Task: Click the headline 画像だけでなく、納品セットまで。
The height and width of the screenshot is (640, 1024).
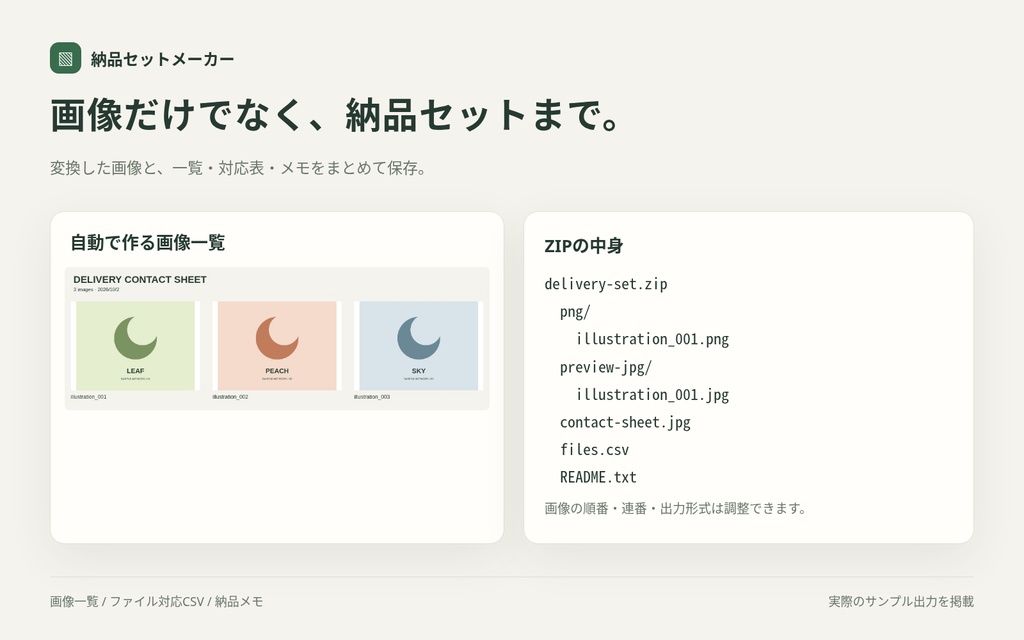Action: point(334,115)
